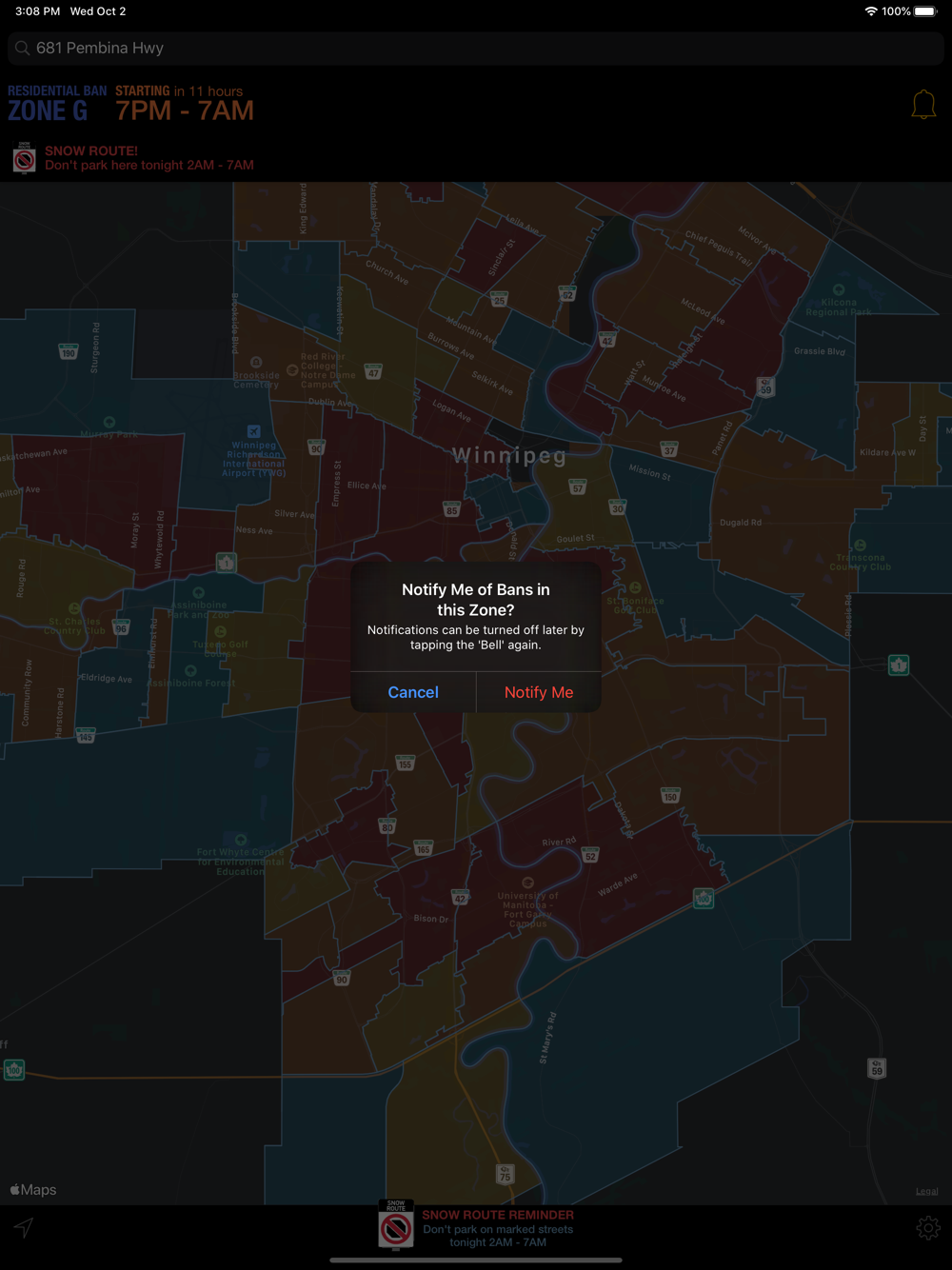Screen dimensions: 952x1270
Task: Tap the Apple Maps logo
Action: (x=33, y=1190)
